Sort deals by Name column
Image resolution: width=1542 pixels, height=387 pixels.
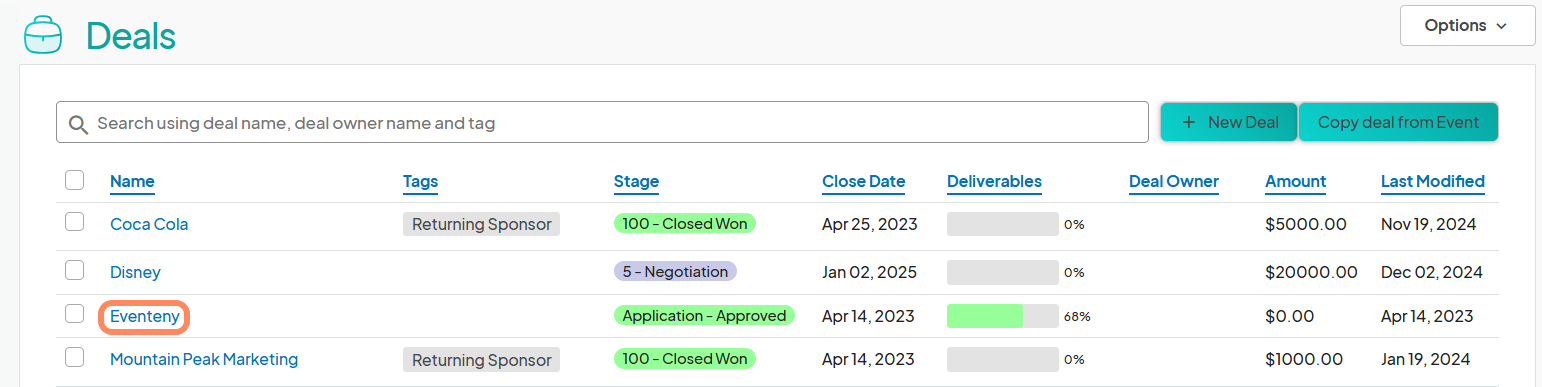pos(132,181)
